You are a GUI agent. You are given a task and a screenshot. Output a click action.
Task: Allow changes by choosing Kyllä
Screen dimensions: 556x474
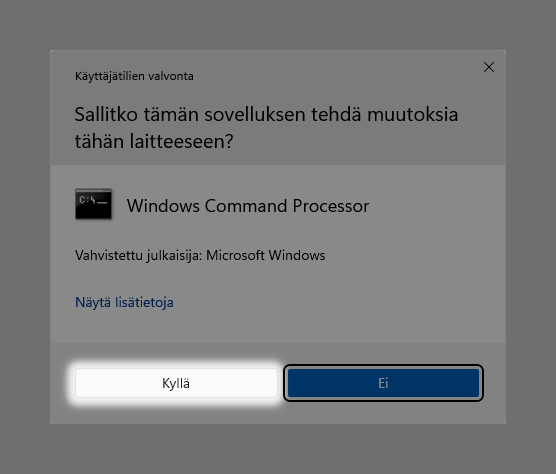pos(176,383)
